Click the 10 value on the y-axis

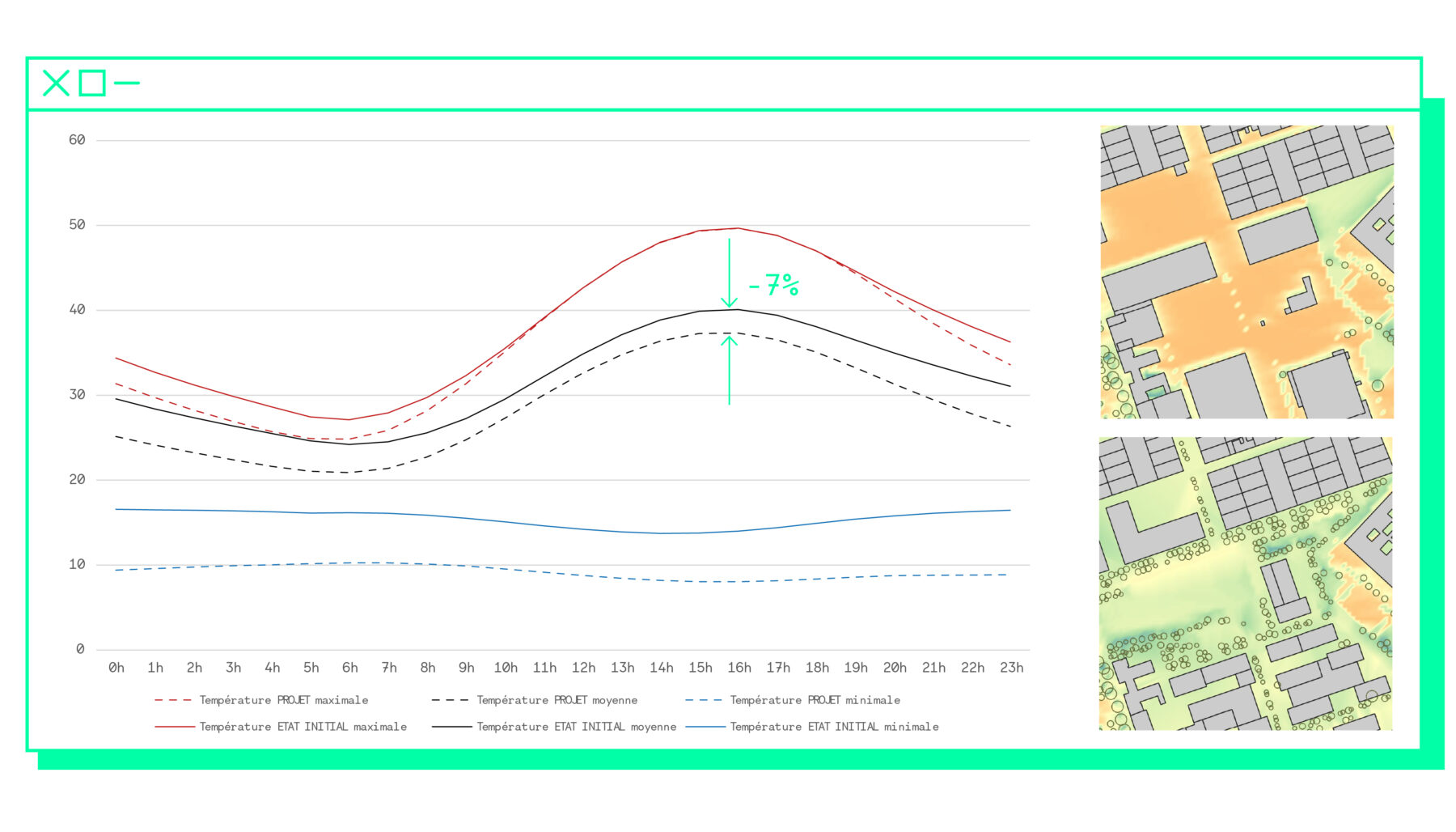(x=77, y=565)
